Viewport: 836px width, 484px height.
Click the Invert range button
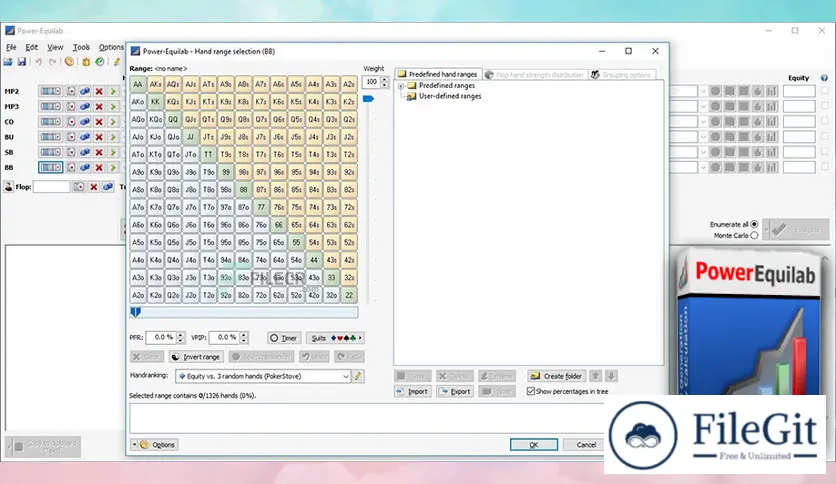196,357
